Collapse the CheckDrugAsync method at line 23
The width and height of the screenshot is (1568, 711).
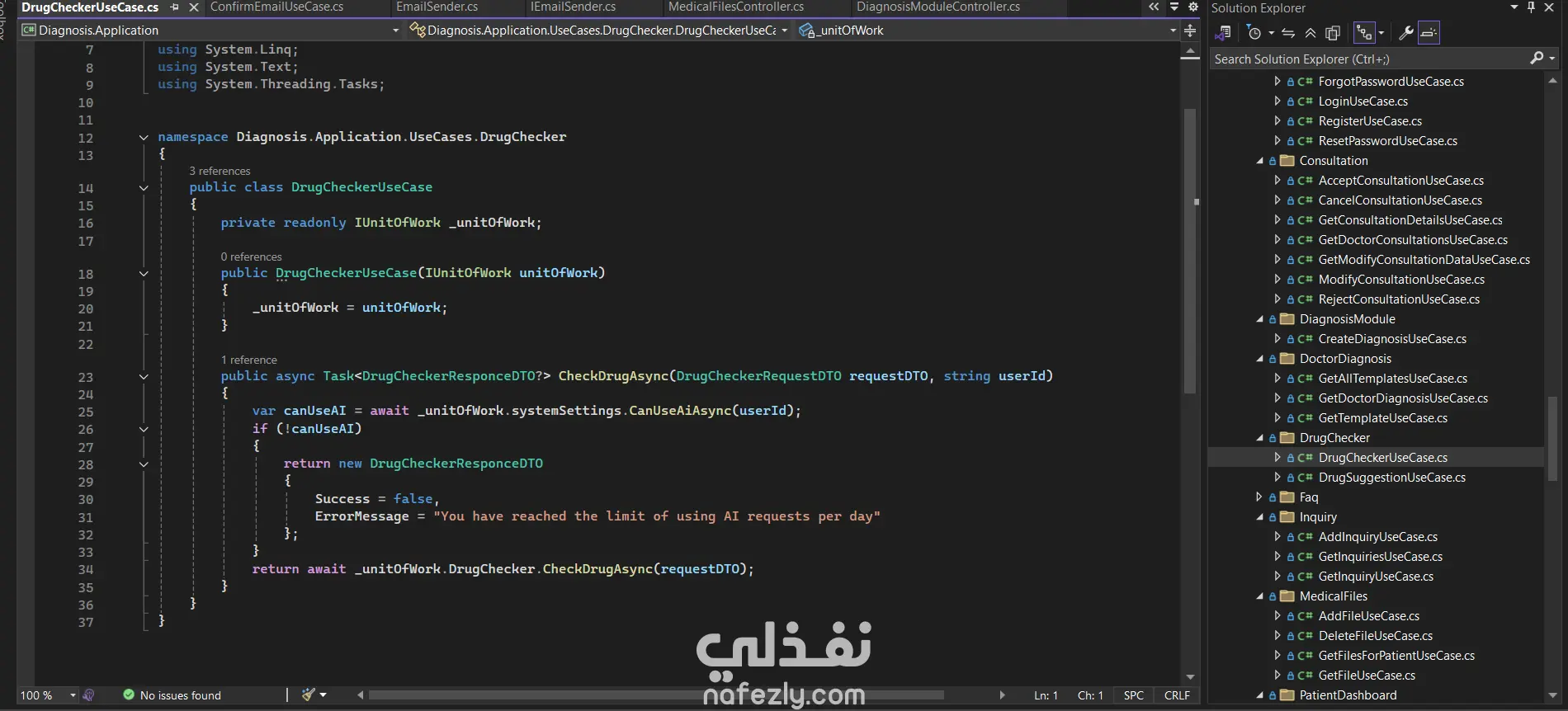144,377
